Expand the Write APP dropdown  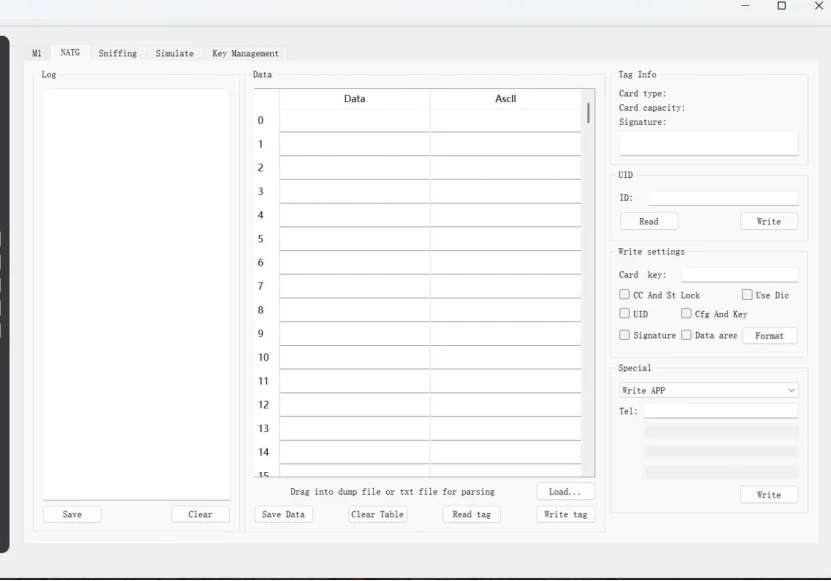709,390
